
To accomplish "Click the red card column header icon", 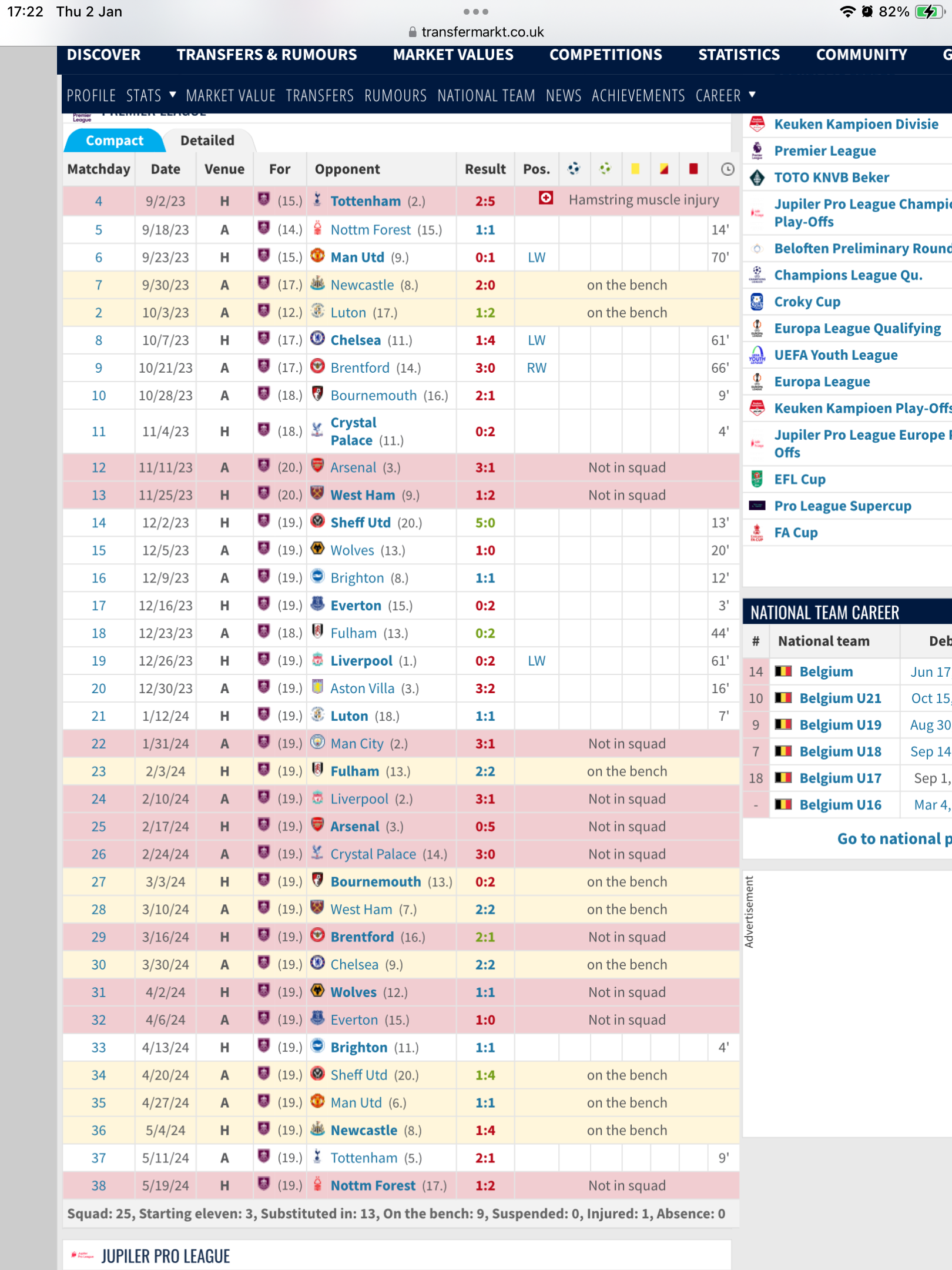I will click(693, 169).
